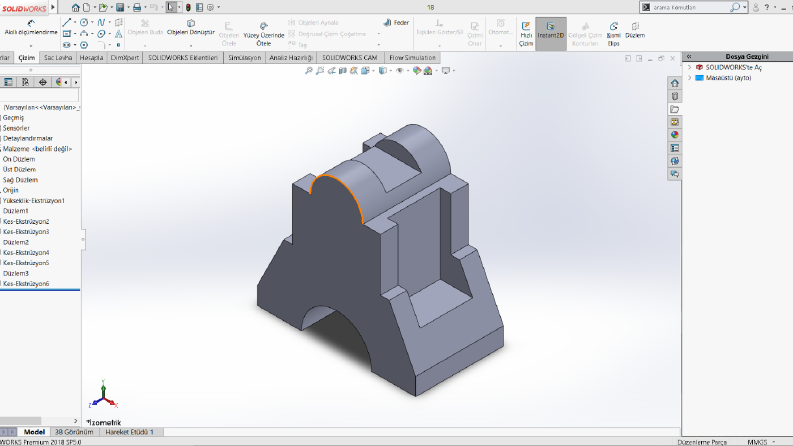Create a new document with the New icon

[86, 7]
